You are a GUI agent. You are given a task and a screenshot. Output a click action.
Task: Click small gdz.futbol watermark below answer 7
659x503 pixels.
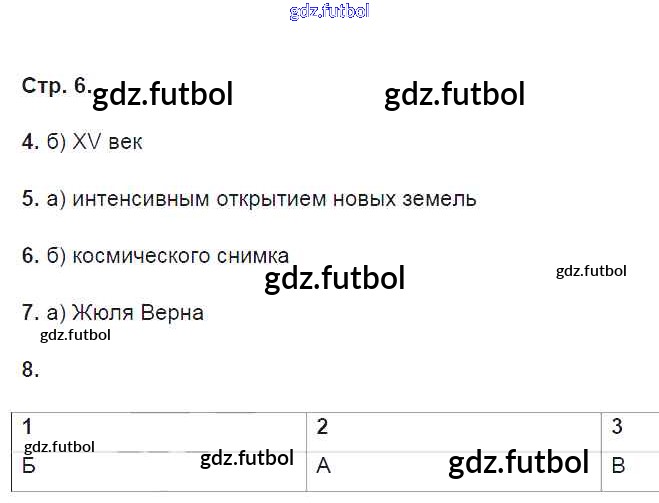75,335
